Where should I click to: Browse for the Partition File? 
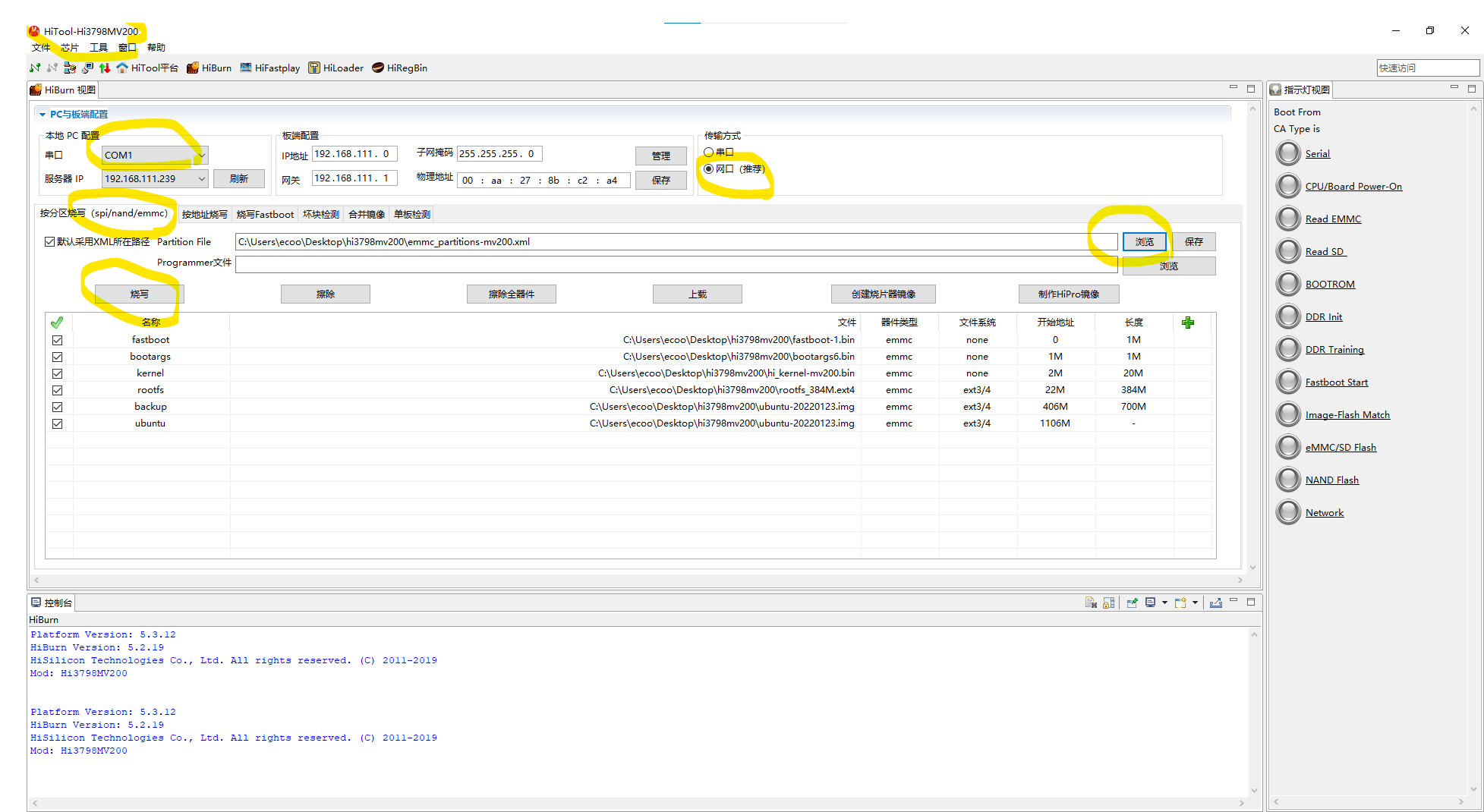click(x=1145, y=242)
